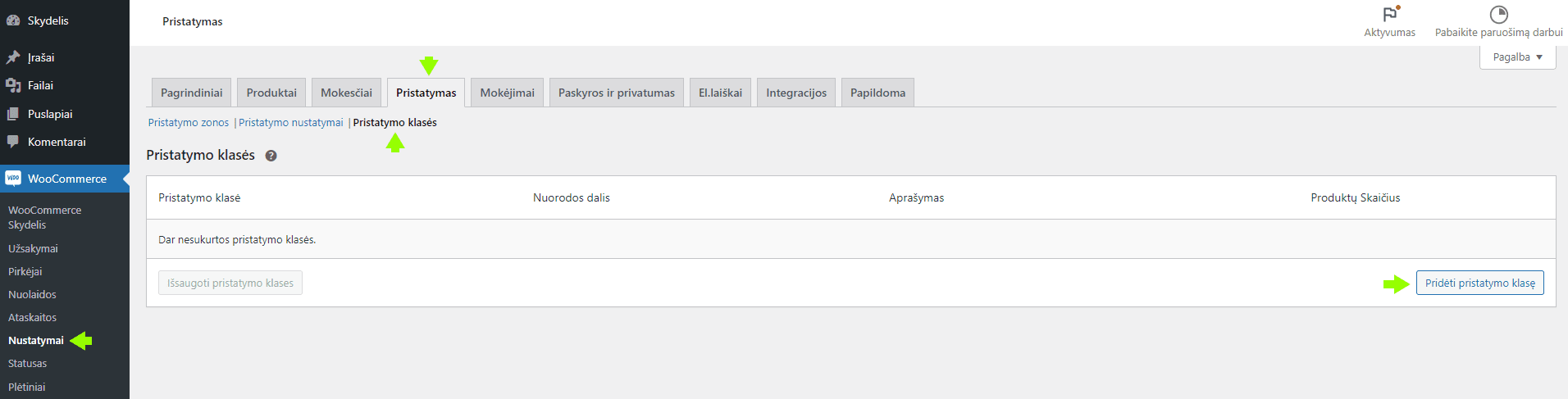This screenshot has height=399, width=1568.
Task: Open the Pristatymo nustatymai link
Action: [291, 123]
